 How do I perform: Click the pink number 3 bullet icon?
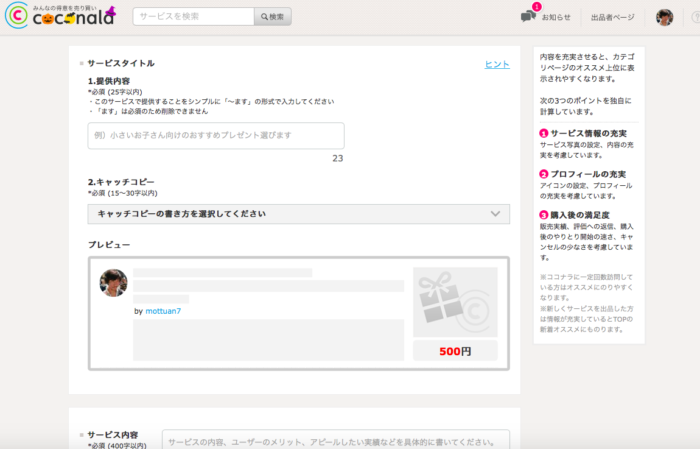[x=544, y=215]
